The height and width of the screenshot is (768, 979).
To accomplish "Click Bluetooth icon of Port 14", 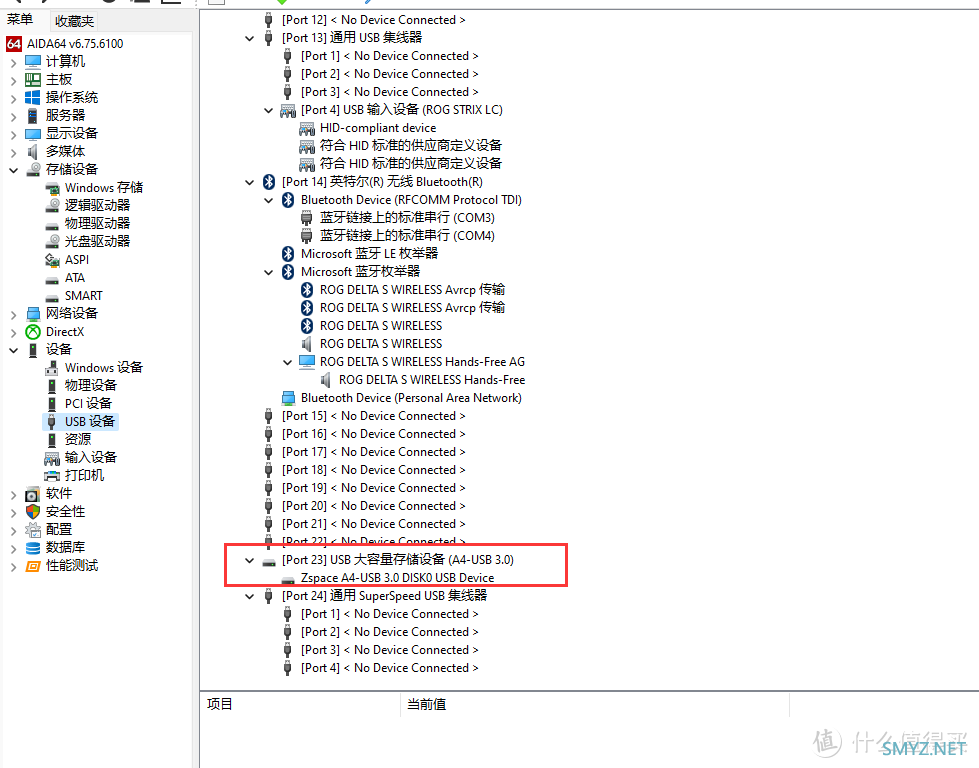I will [x=269, y=182].
